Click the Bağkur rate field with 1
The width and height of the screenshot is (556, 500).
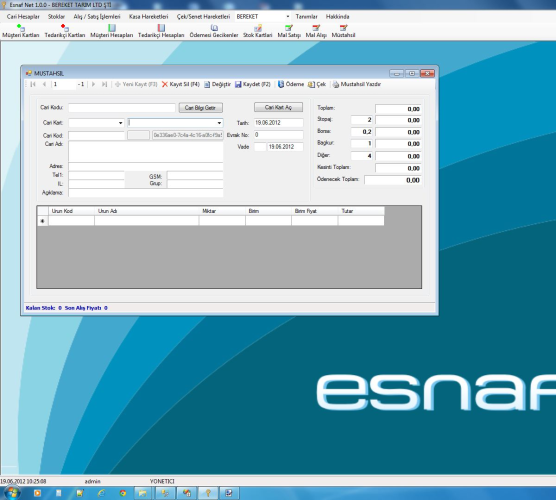pos(361,144)
